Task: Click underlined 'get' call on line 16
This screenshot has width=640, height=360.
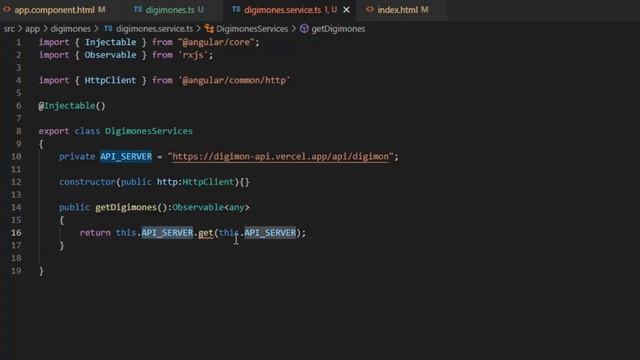Action: click(x=206, y=233)
